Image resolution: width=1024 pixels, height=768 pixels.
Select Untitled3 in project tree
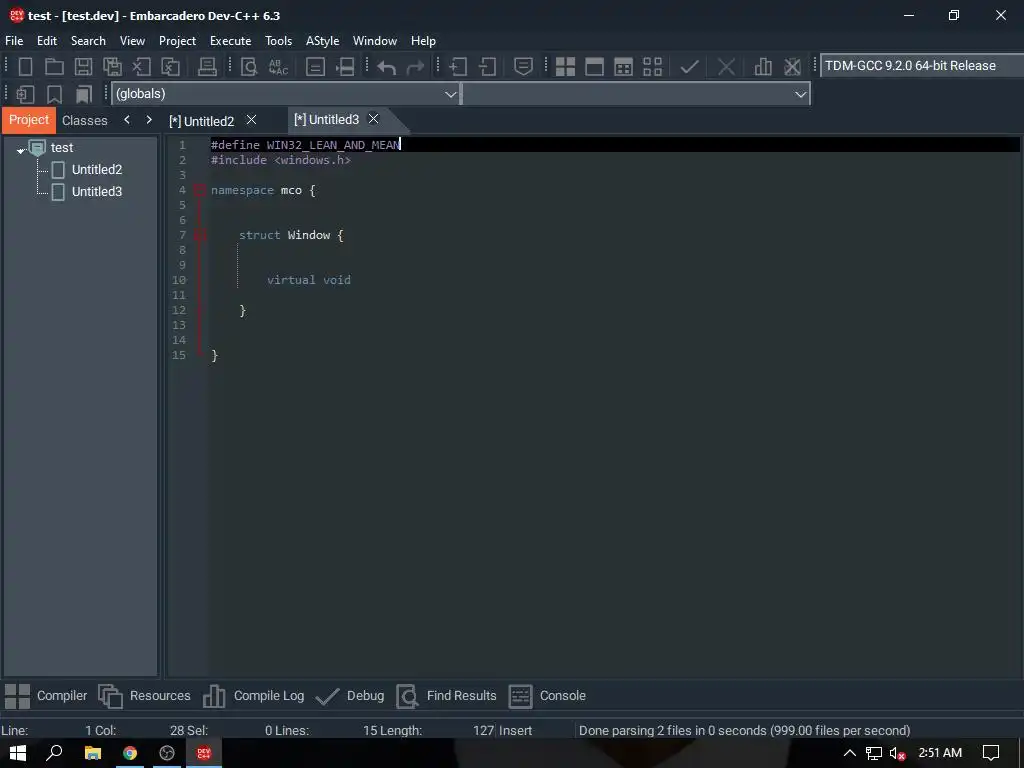point(97,192)
